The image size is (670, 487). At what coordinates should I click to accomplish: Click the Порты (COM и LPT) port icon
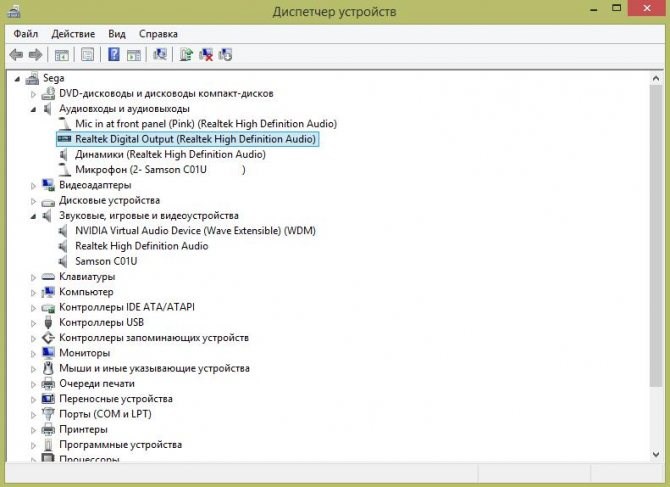tap(48, 414)
